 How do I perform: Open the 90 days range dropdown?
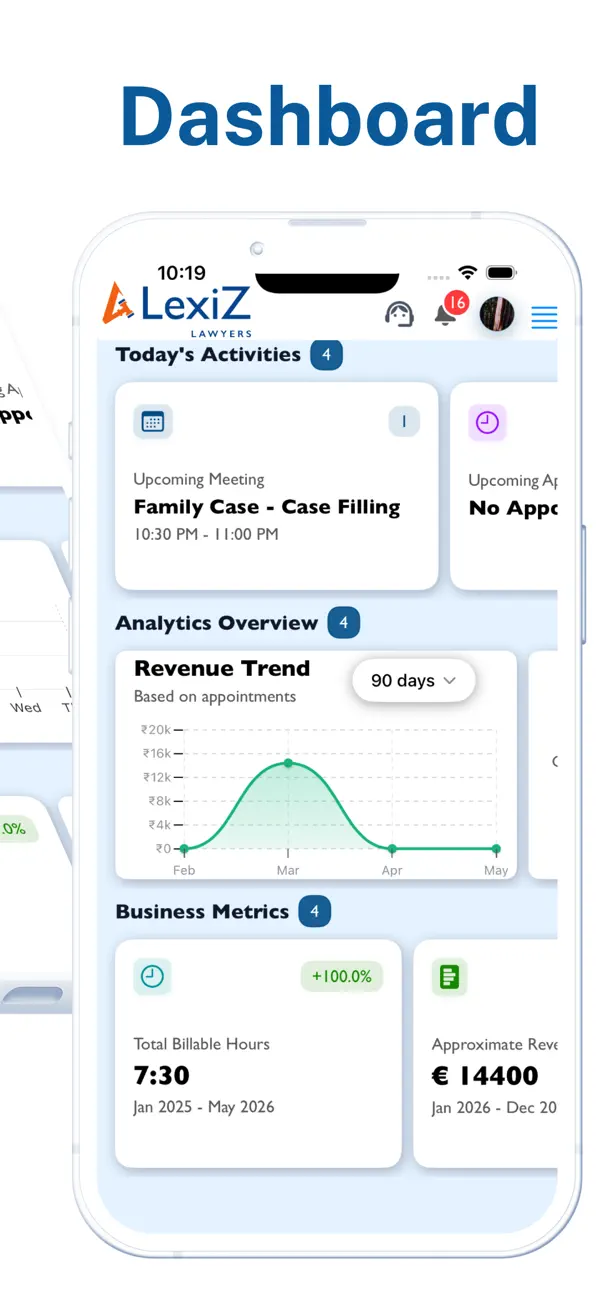point(413,681)
